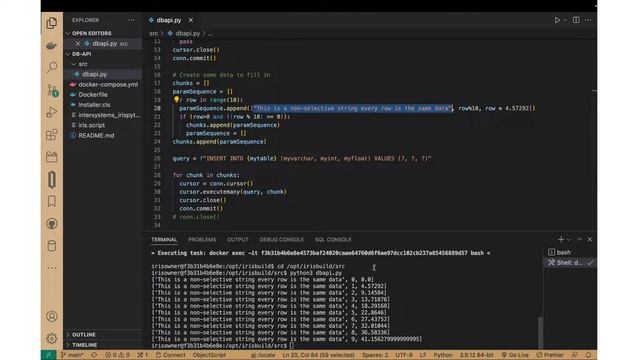Viewport: 640px width, 360px height.
Task: Open the GitHub view in activity bar
Action: click(x=51, y=224)
